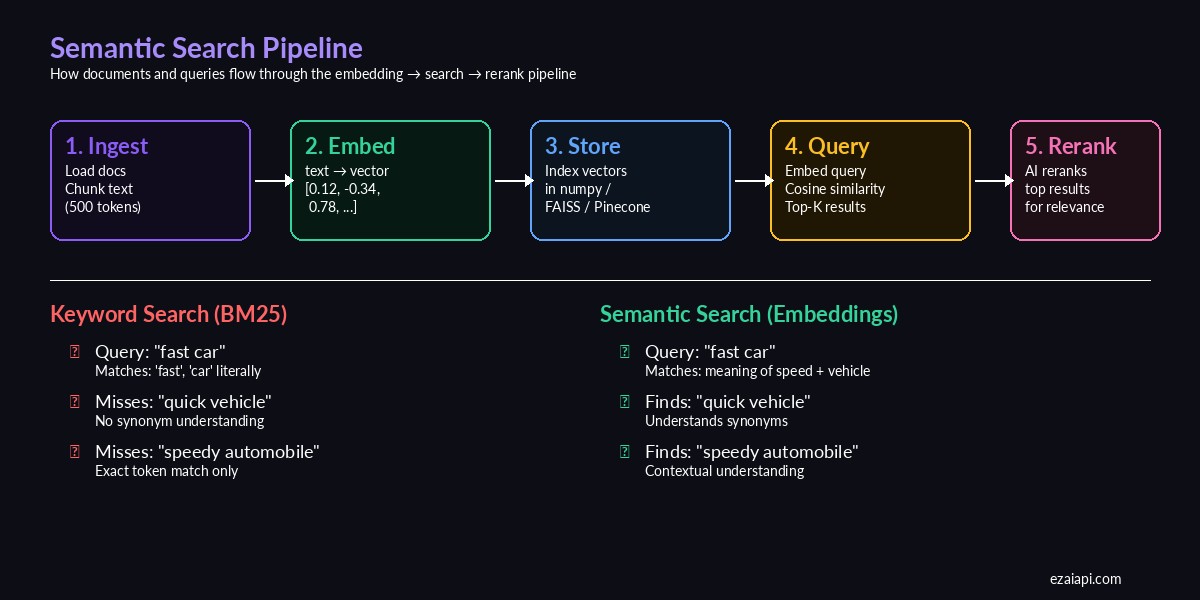Image resolution: width=1200 pixels, height=600 pixels.
Task: Click the red status icon beside Misses: "quick vehicle"
Action: click(74, 401)
